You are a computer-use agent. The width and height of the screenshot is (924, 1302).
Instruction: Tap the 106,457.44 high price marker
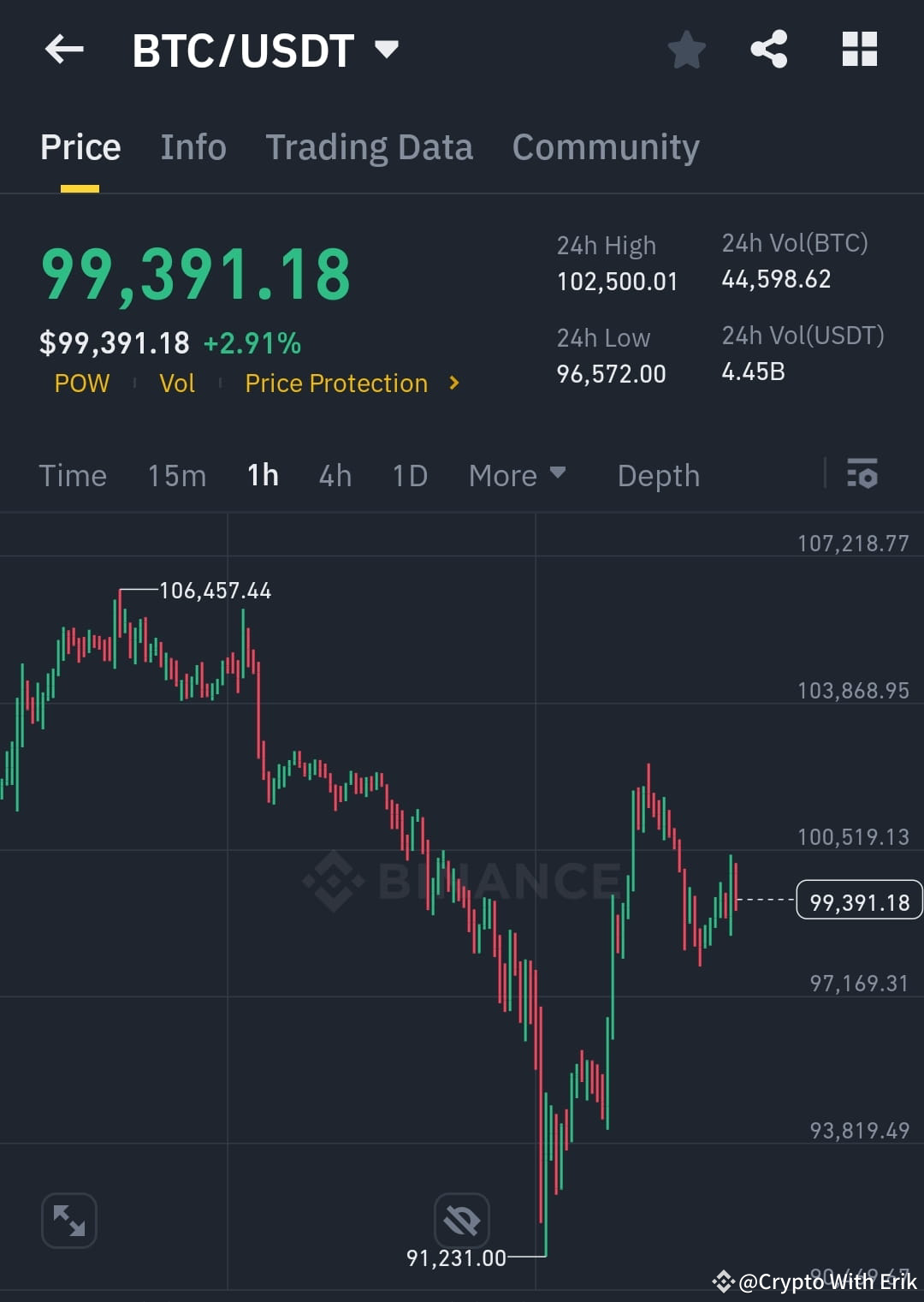click(x=216, y=590)
